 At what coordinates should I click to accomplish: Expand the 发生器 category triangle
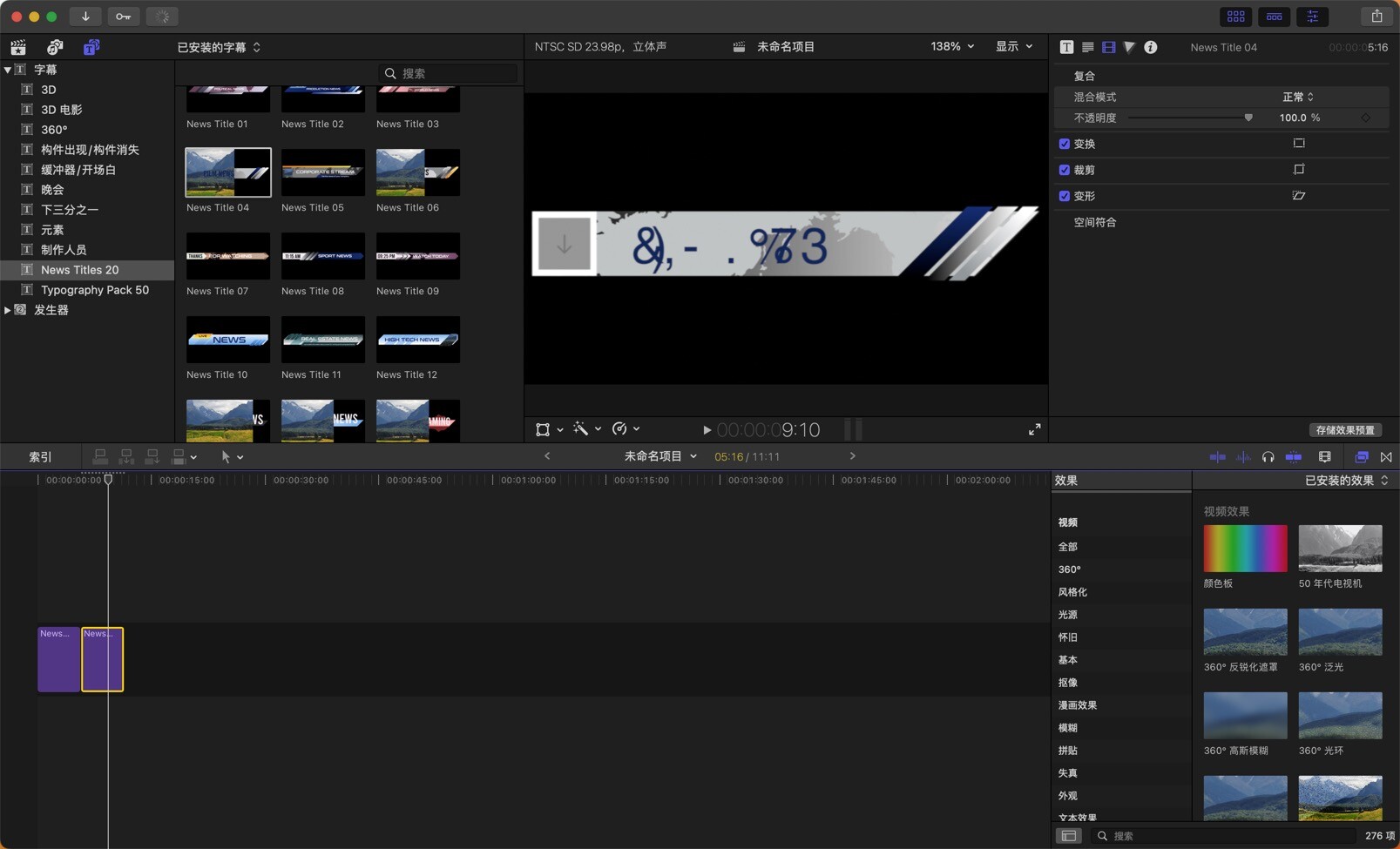(8, 310)
